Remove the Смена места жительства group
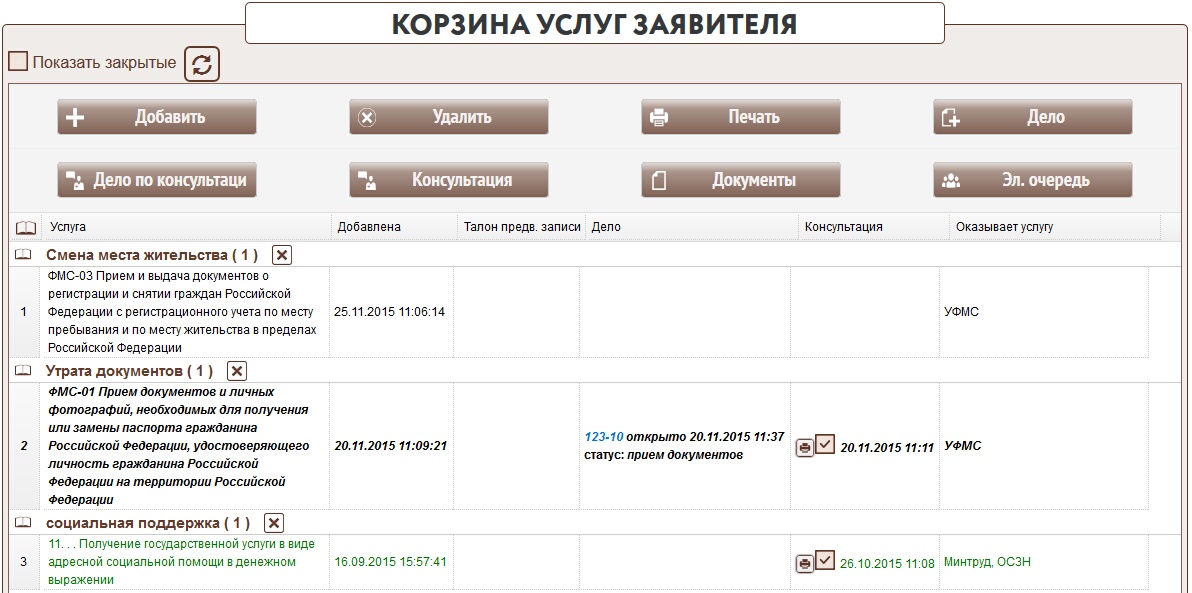The width and height of the screenshot is (1192, 593). point(282,254)
